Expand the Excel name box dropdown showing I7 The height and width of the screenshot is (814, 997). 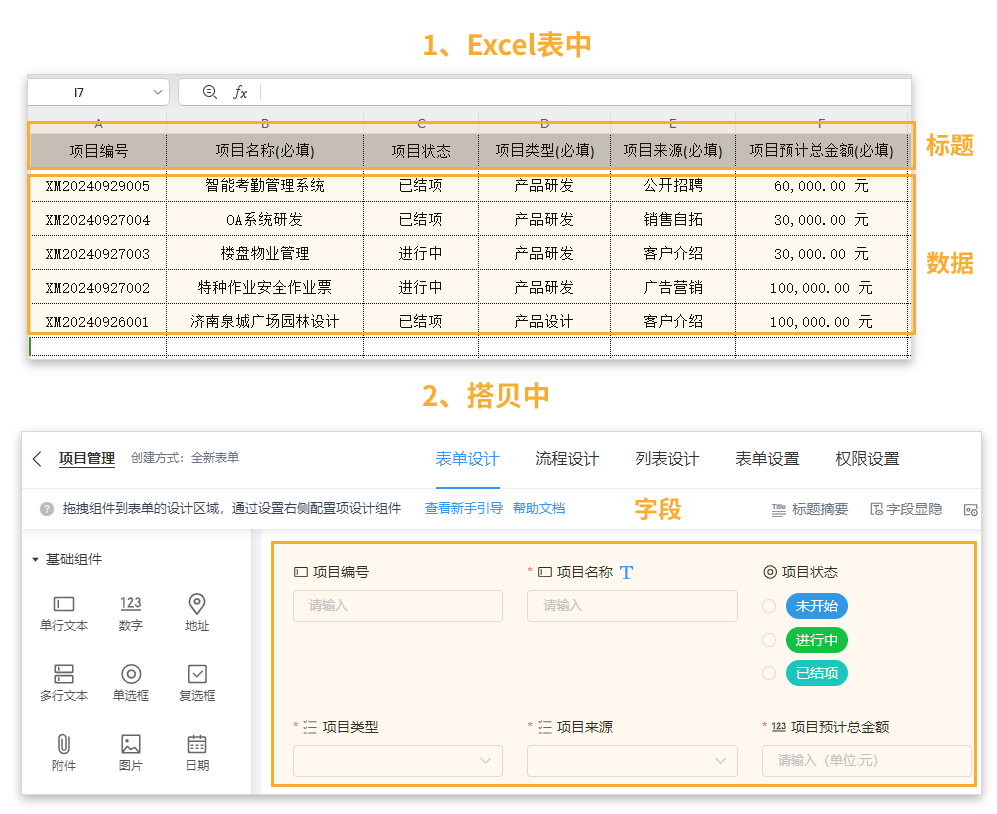point(158,91)
